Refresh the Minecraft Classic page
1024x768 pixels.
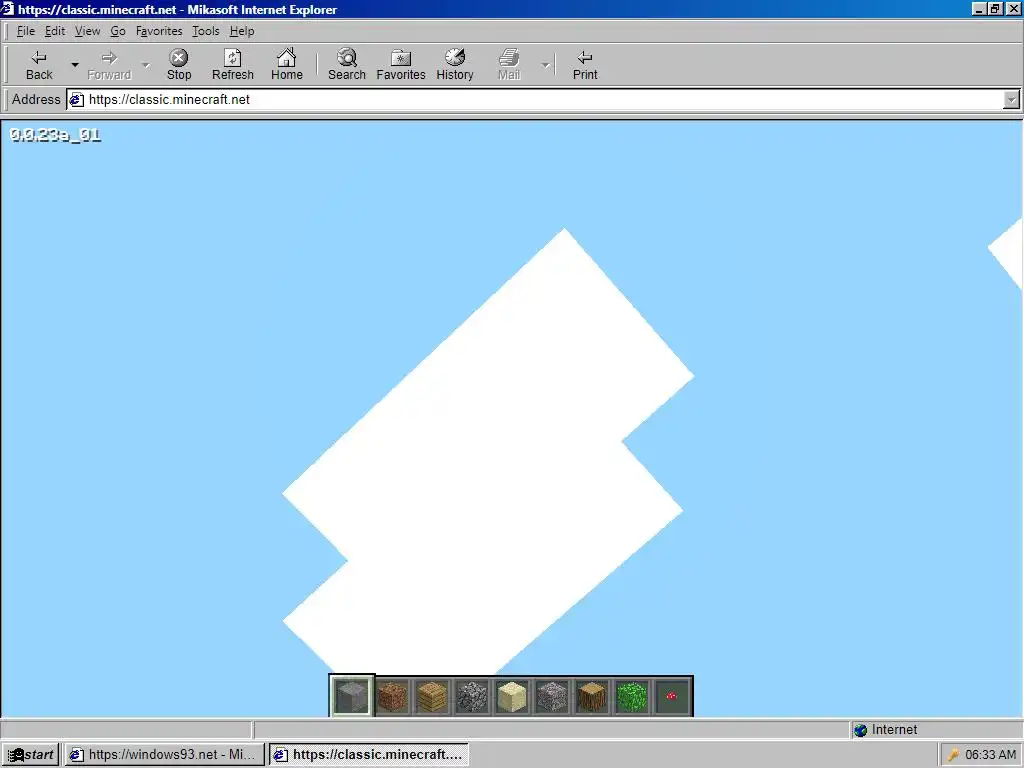tap(232, 65)
